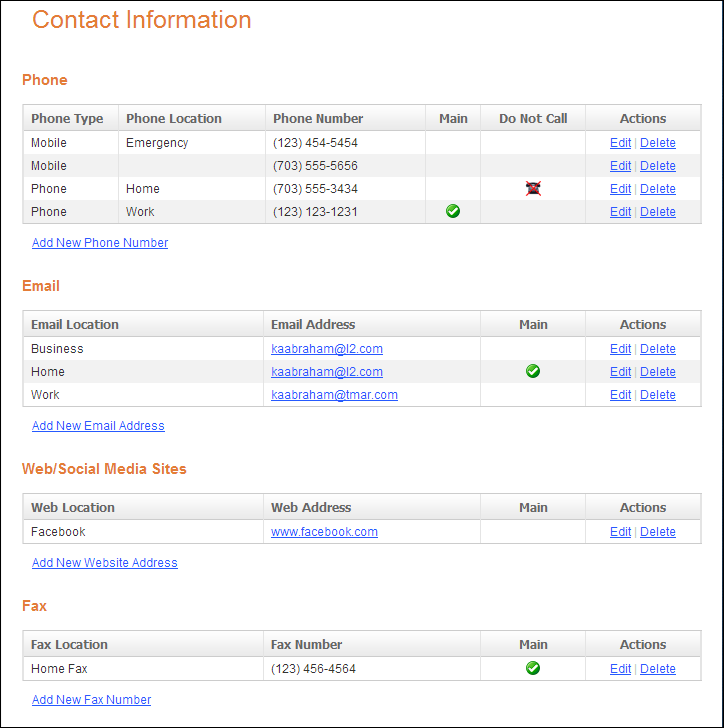Open Add New Email Address link
Screen dimensions: 724x728
[x=98, y=426]
